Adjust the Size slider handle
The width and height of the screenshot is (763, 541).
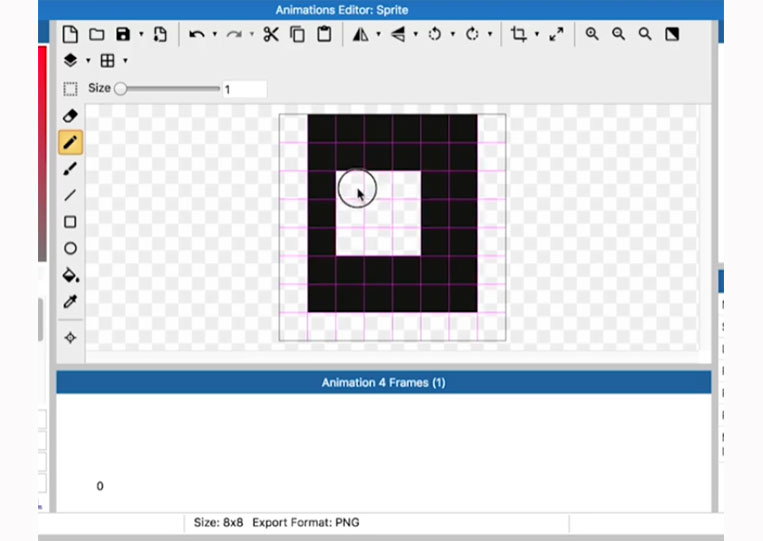click(x=120, y=89)
